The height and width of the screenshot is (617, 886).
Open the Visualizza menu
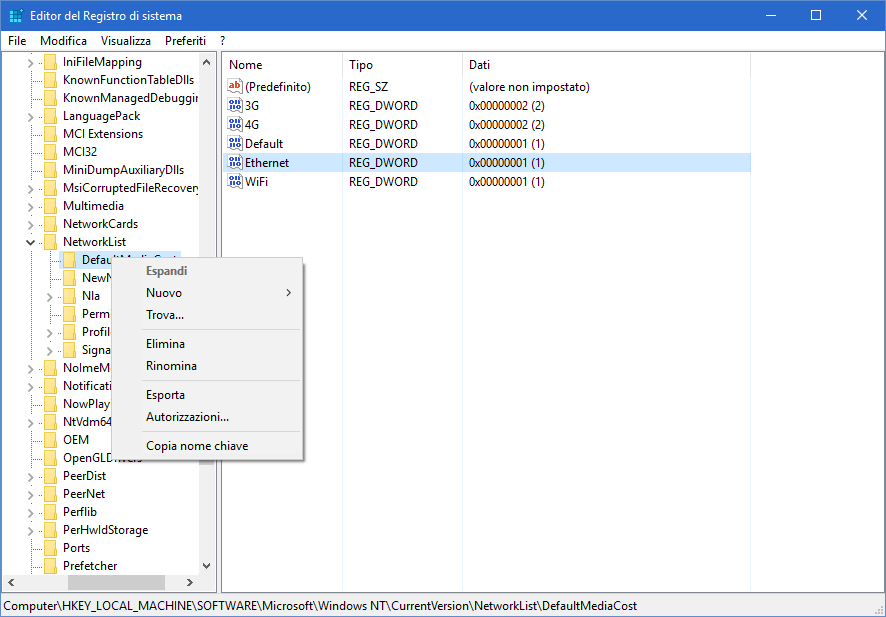pyautogui.click(x=125, y=41)
